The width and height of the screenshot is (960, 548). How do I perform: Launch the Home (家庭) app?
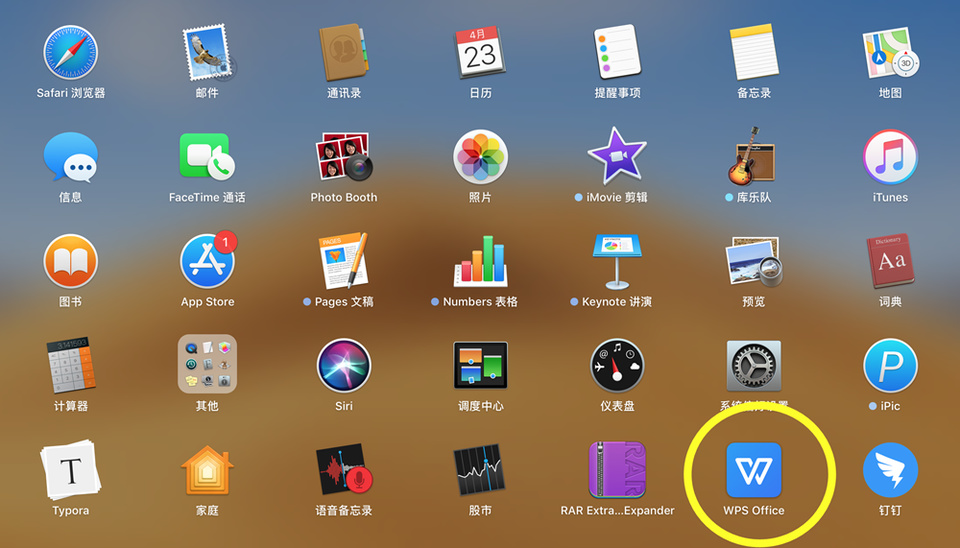(x=208, y=470)
